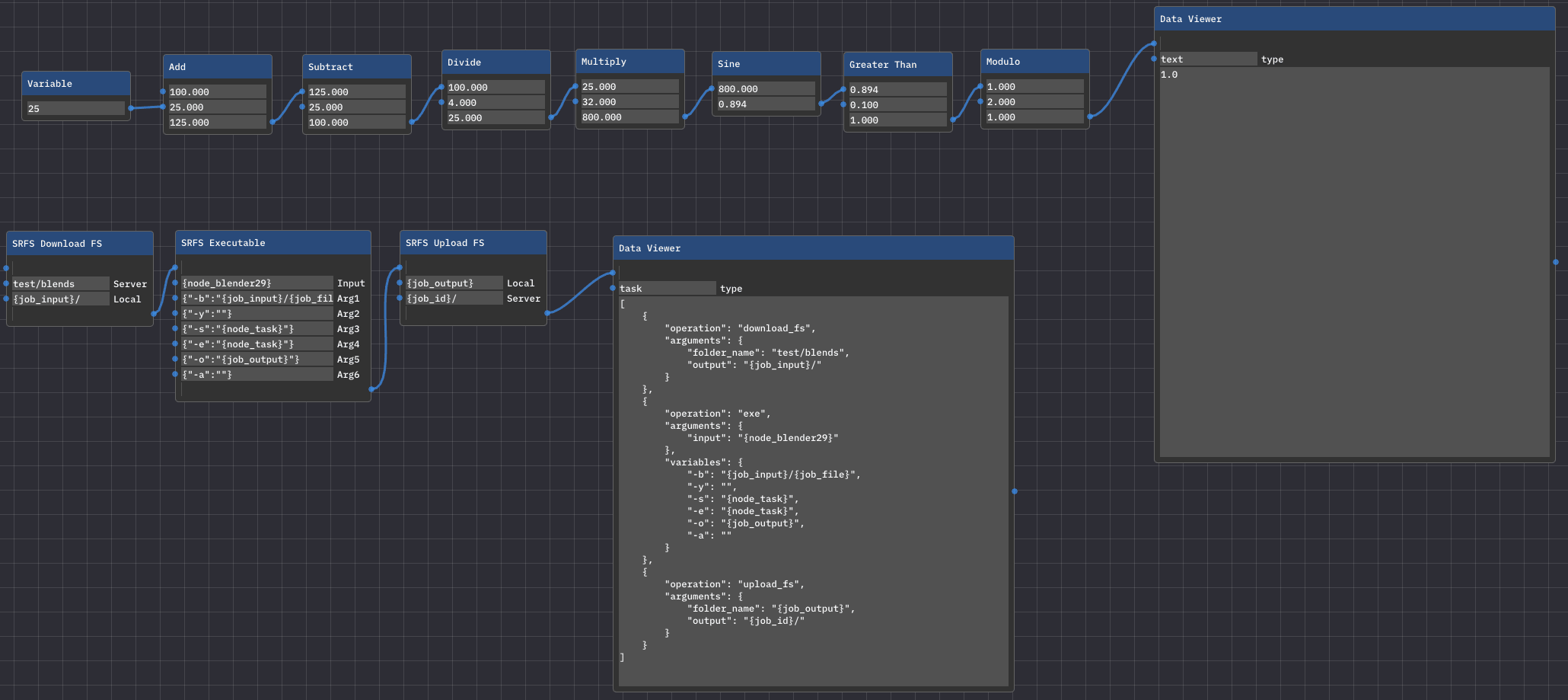
Task: Click the Modulo node's output port
Action: click(1090, 117)
